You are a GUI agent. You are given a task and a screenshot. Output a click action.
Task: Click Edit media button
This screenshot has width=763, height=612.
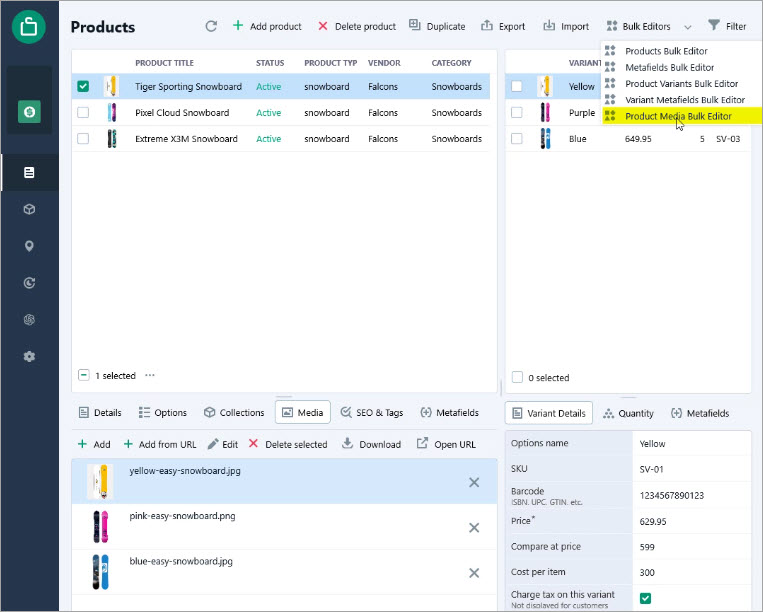coord(223,444)
